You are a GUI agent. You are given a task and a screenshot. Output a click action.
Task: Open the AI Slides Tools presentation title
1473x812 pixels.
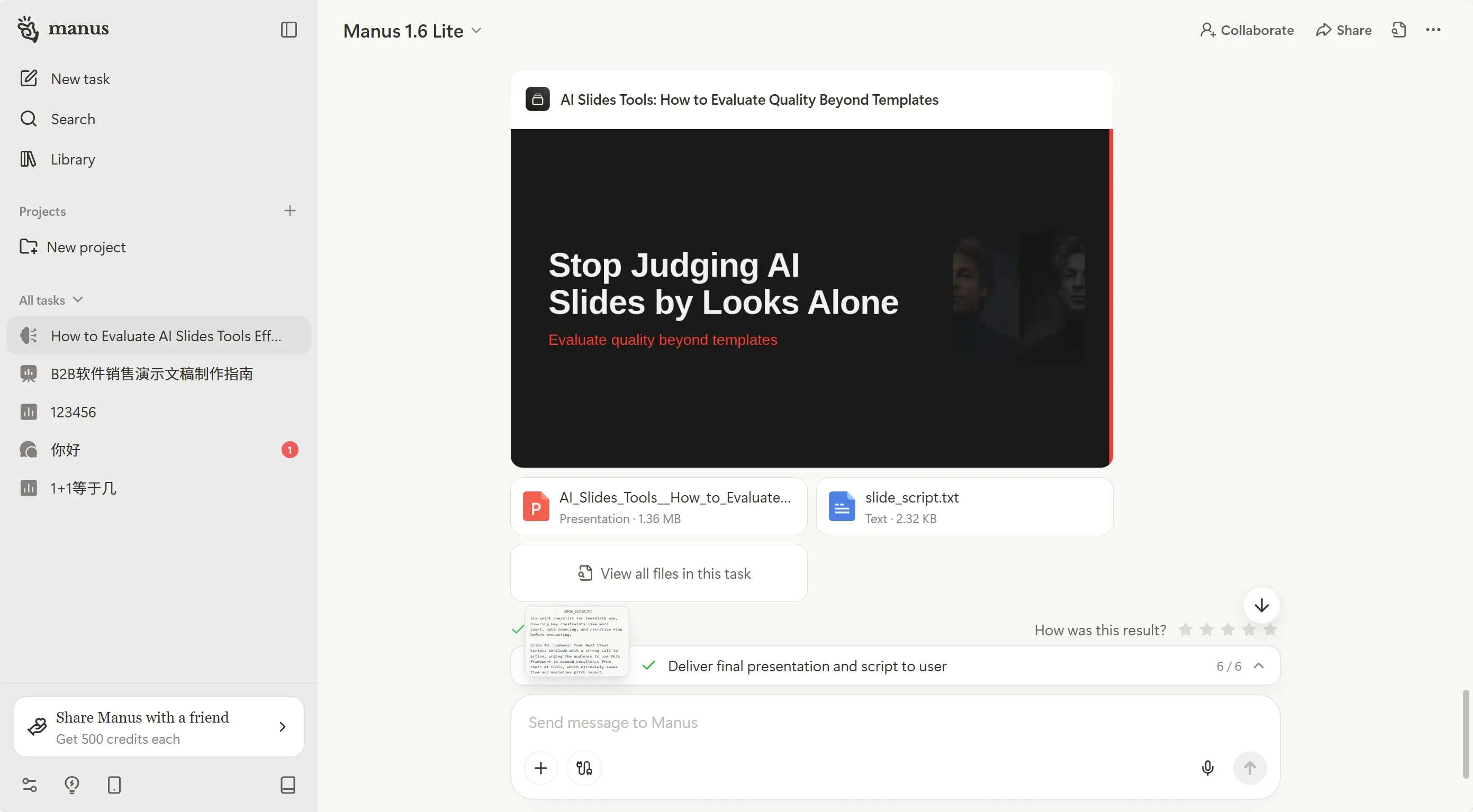(x=749, y=99)
